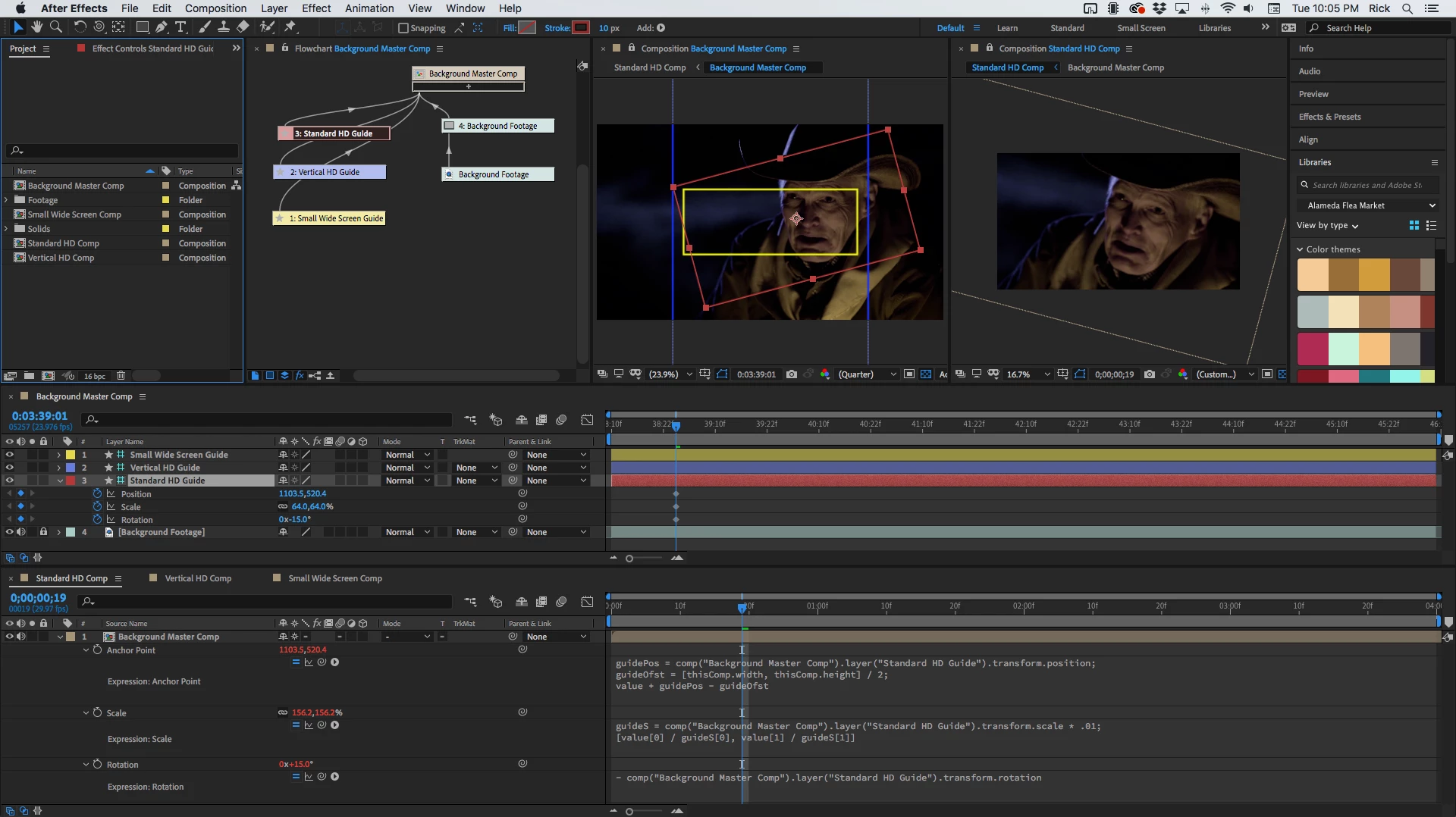The height and width of the screenshot is (817, 1456).
Task: Click the trash icon in Project panel
Action: (121, 376)
